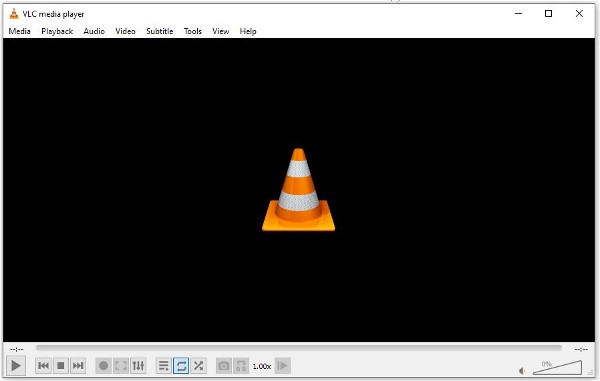This screenshot has height=381, width=600.
Task: Jump to previous media track
Action: [43, 366]
